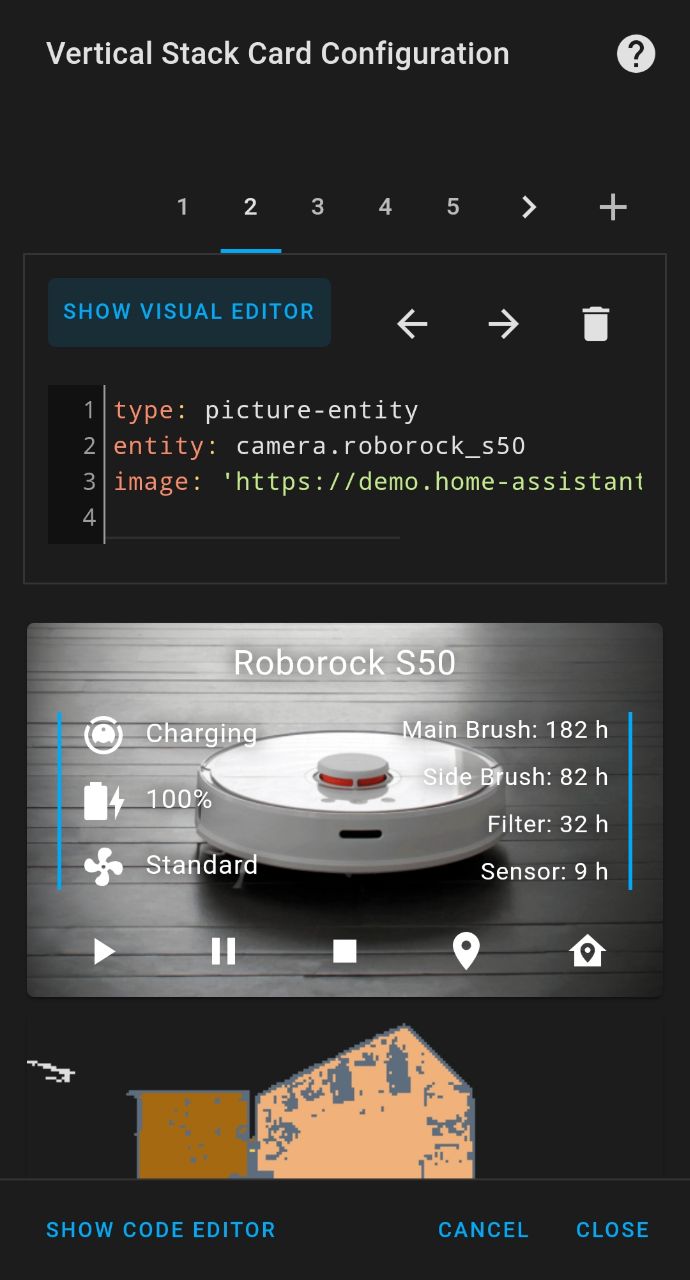
Task: Click 'Filter: 32 h' stat
Action: (x=548, y=825)
